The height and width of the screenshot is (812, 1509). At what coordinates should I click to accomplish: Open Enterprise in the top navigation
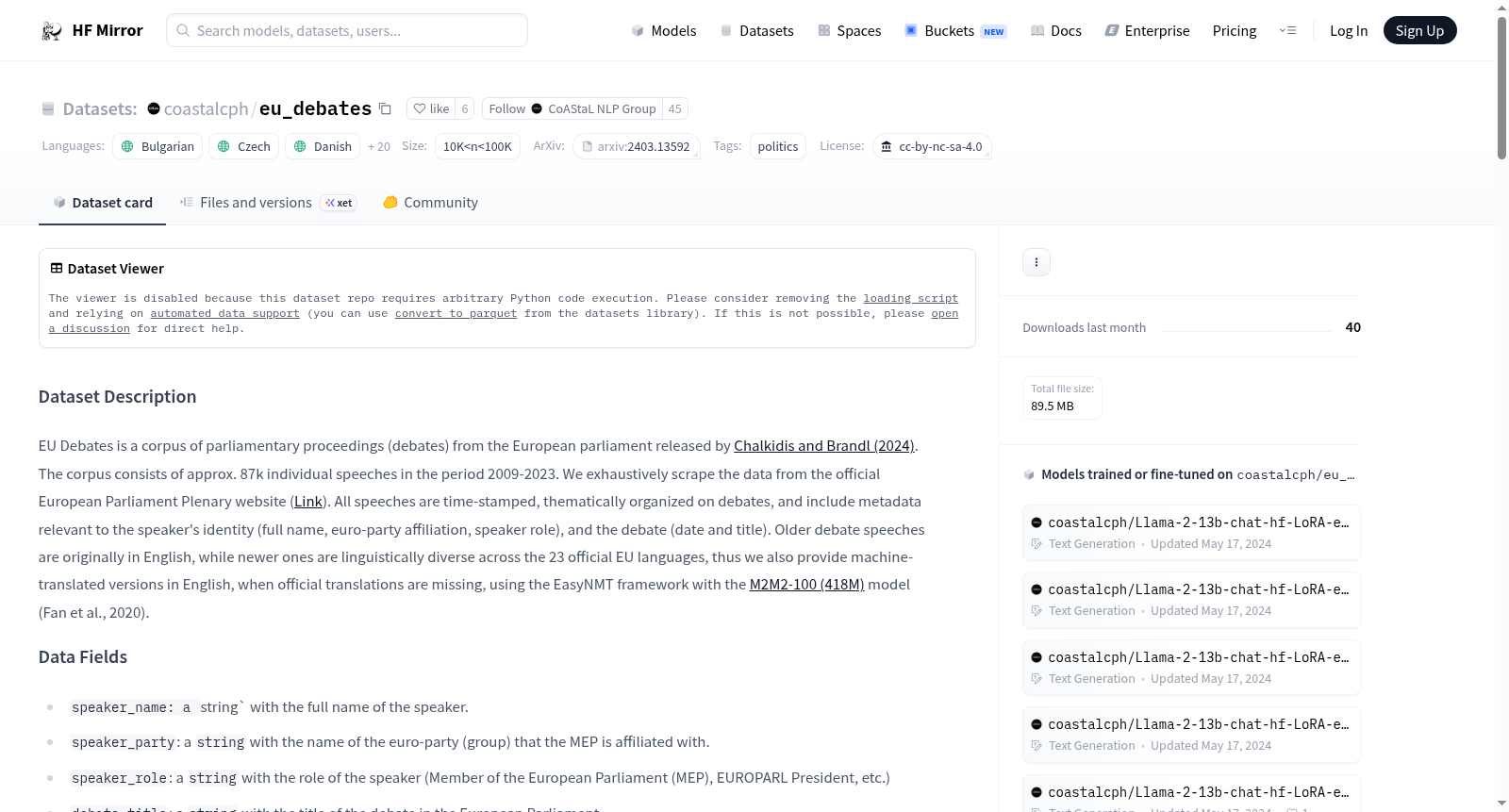1148,31
